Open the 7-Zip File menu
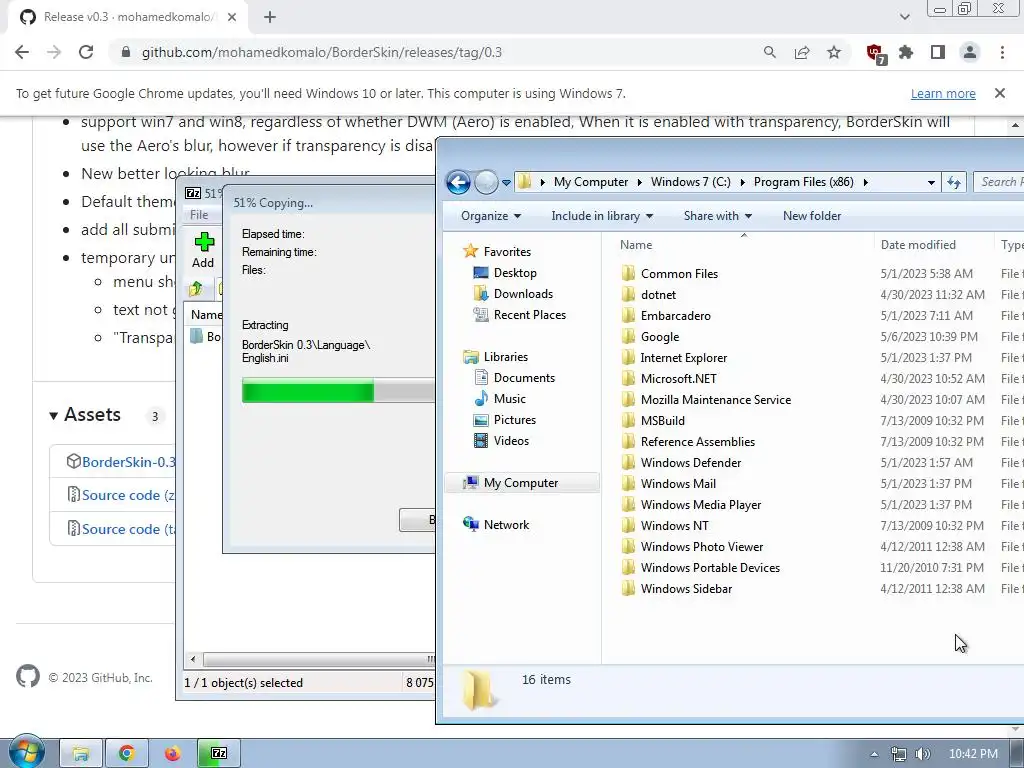1024x768 pixels. (x=199, y=215)
